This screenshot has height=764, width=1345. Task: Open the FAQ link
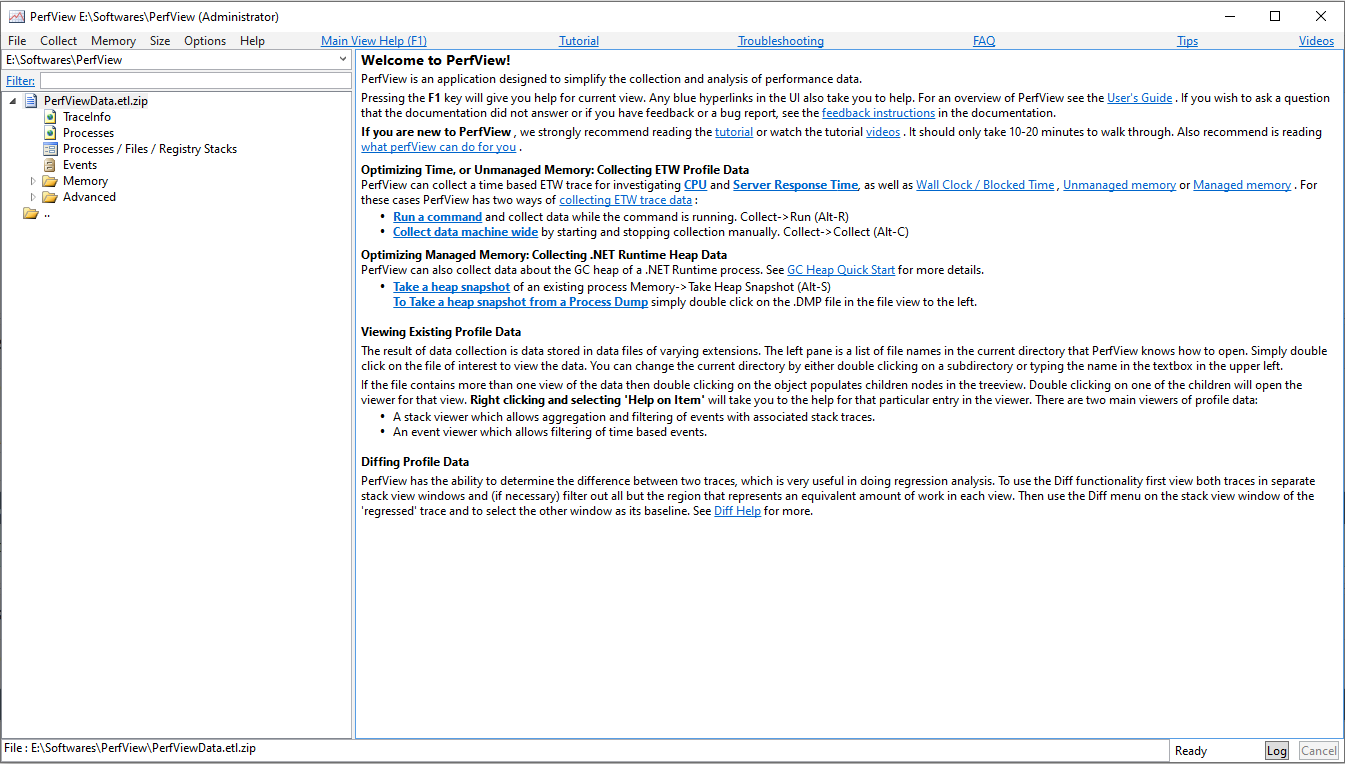click(984, 41)
